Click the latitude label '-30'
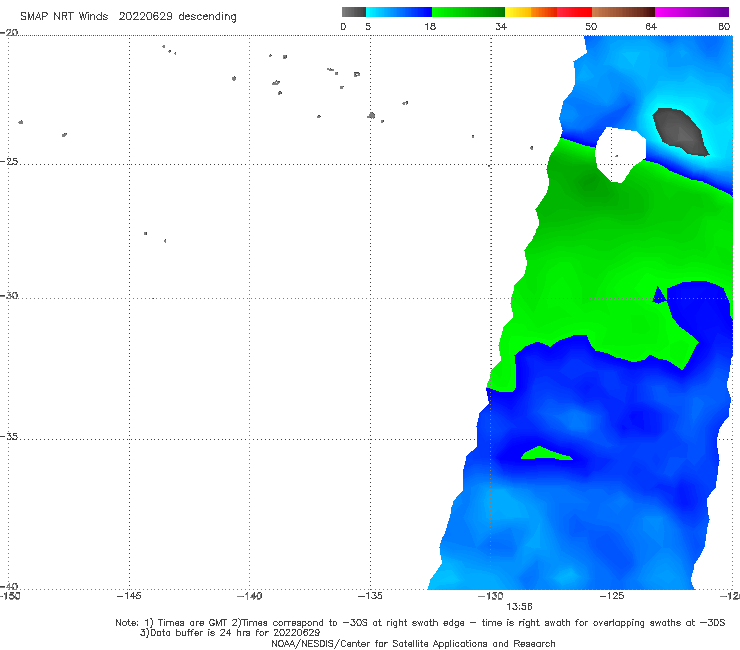 (9, 295)
